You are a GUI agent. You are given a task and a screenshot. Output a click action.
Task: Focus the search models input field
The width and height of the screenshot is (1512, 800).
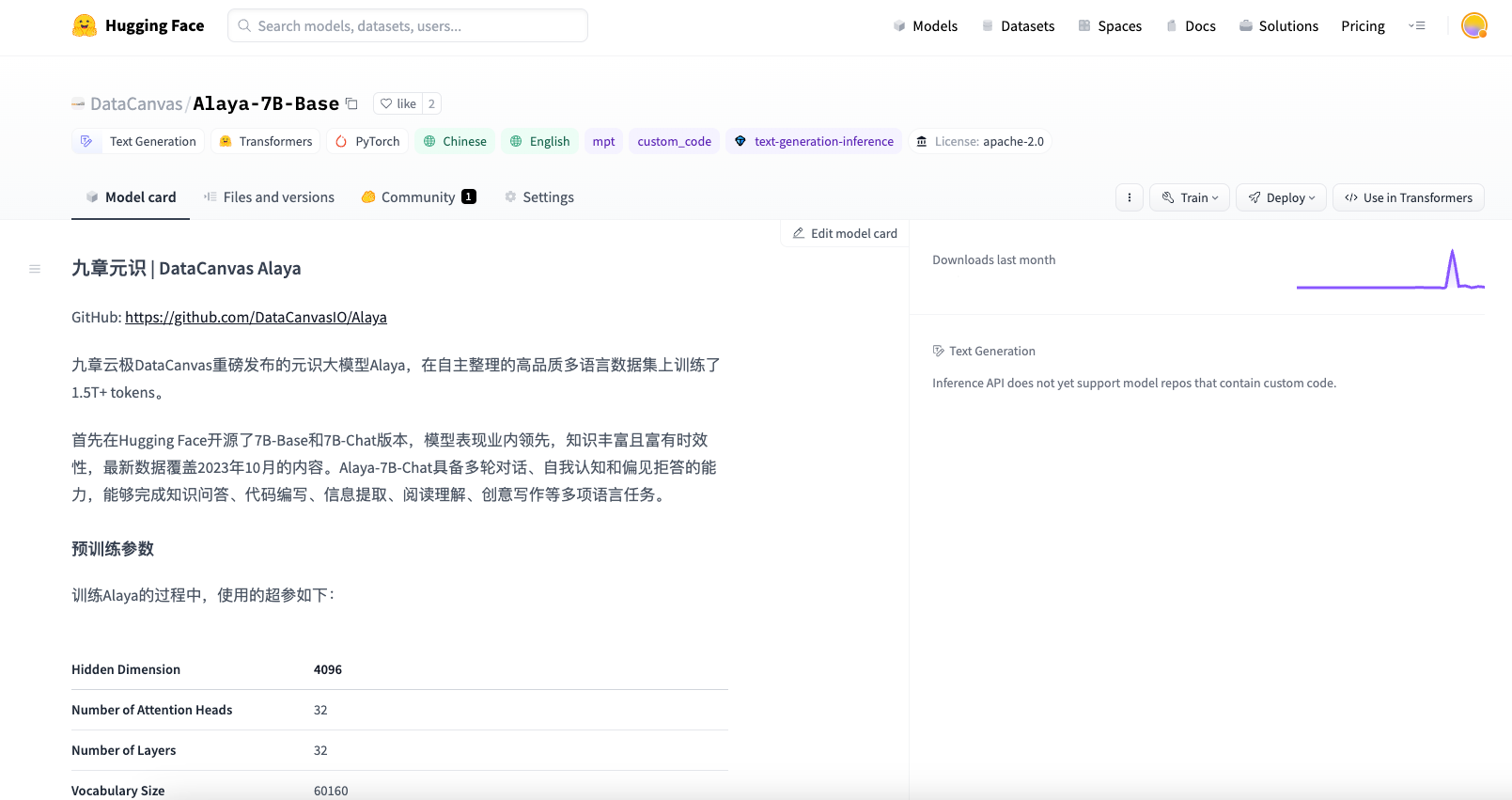408,25
